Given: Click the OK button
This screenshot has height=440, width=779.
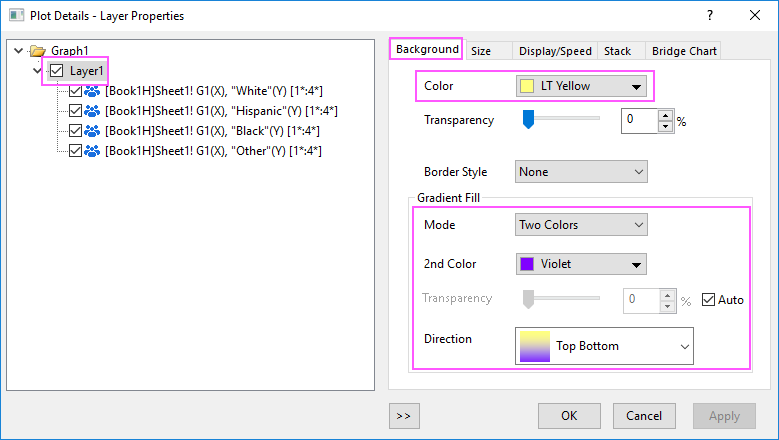Looking at the screenshot, I should [569, 416].
